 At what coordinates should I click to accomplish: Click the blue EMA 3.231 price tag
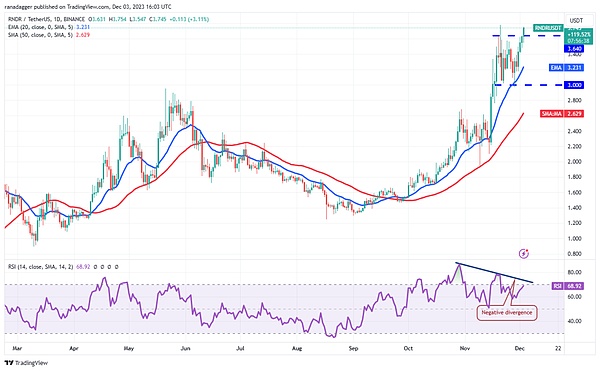click(x=566, y=68)
